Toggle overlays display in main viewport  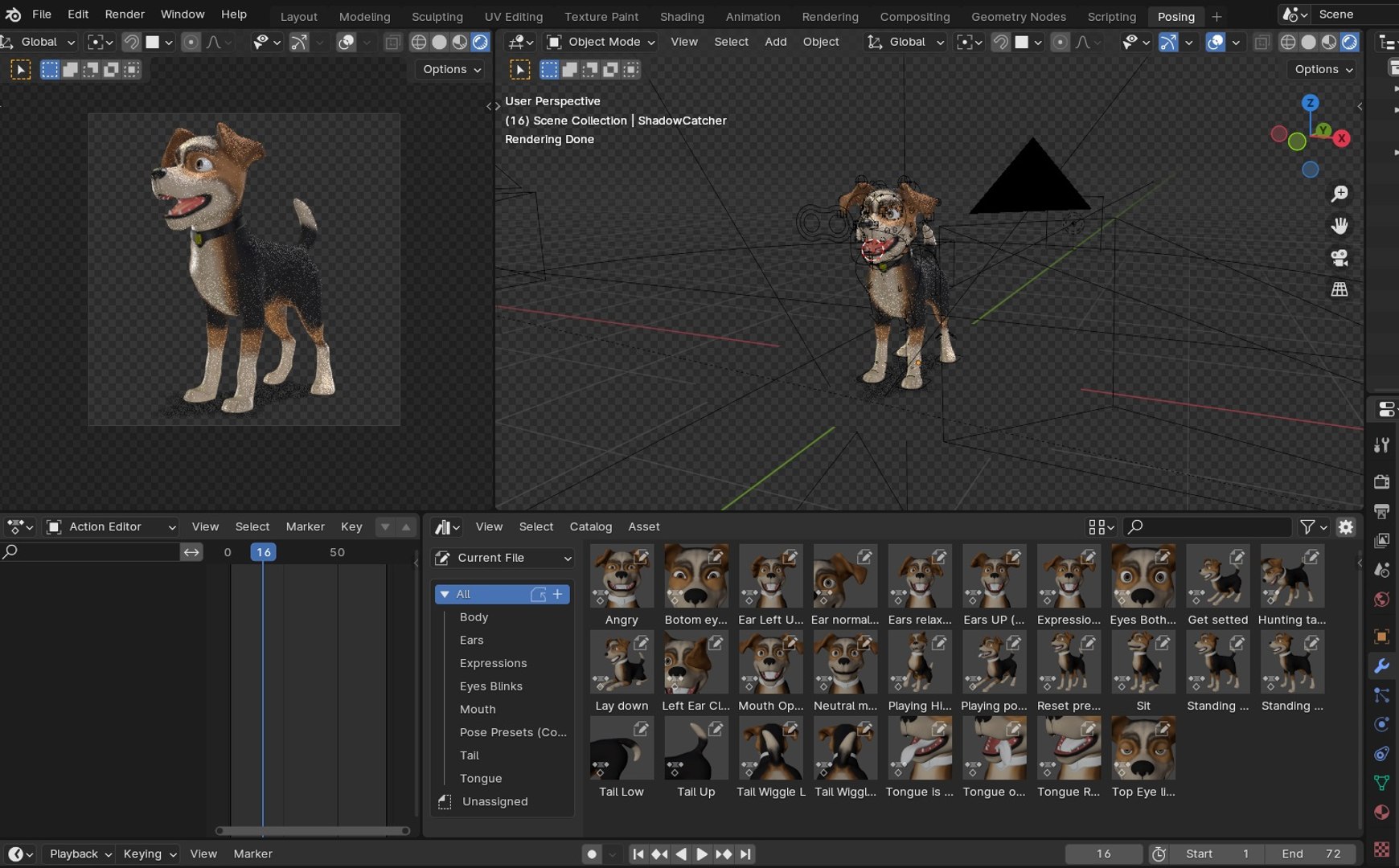[1216, 42]
